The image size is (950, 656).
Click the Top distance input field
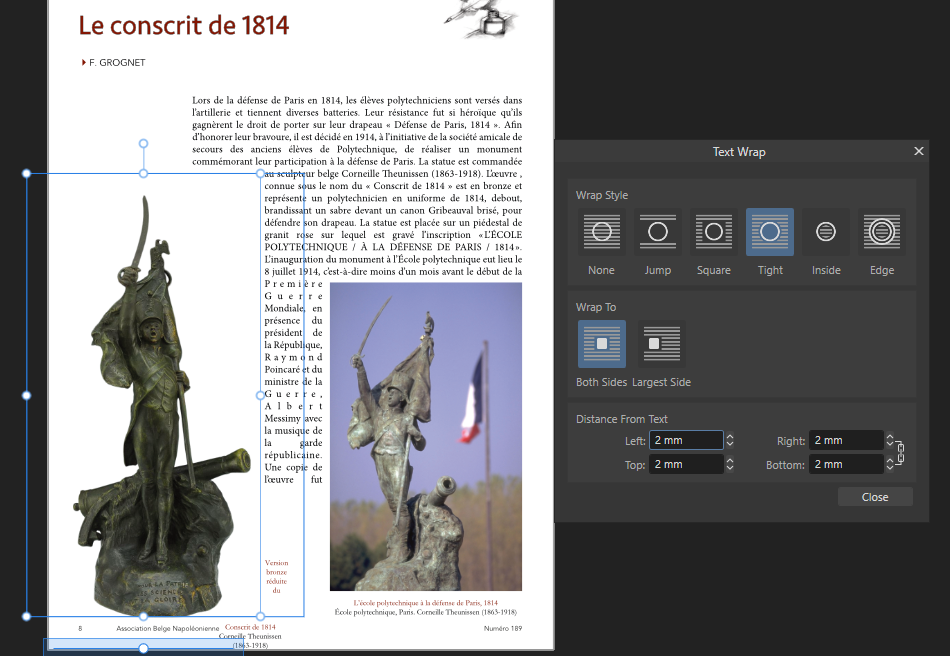pyautogui.click(x=686, y=465)
